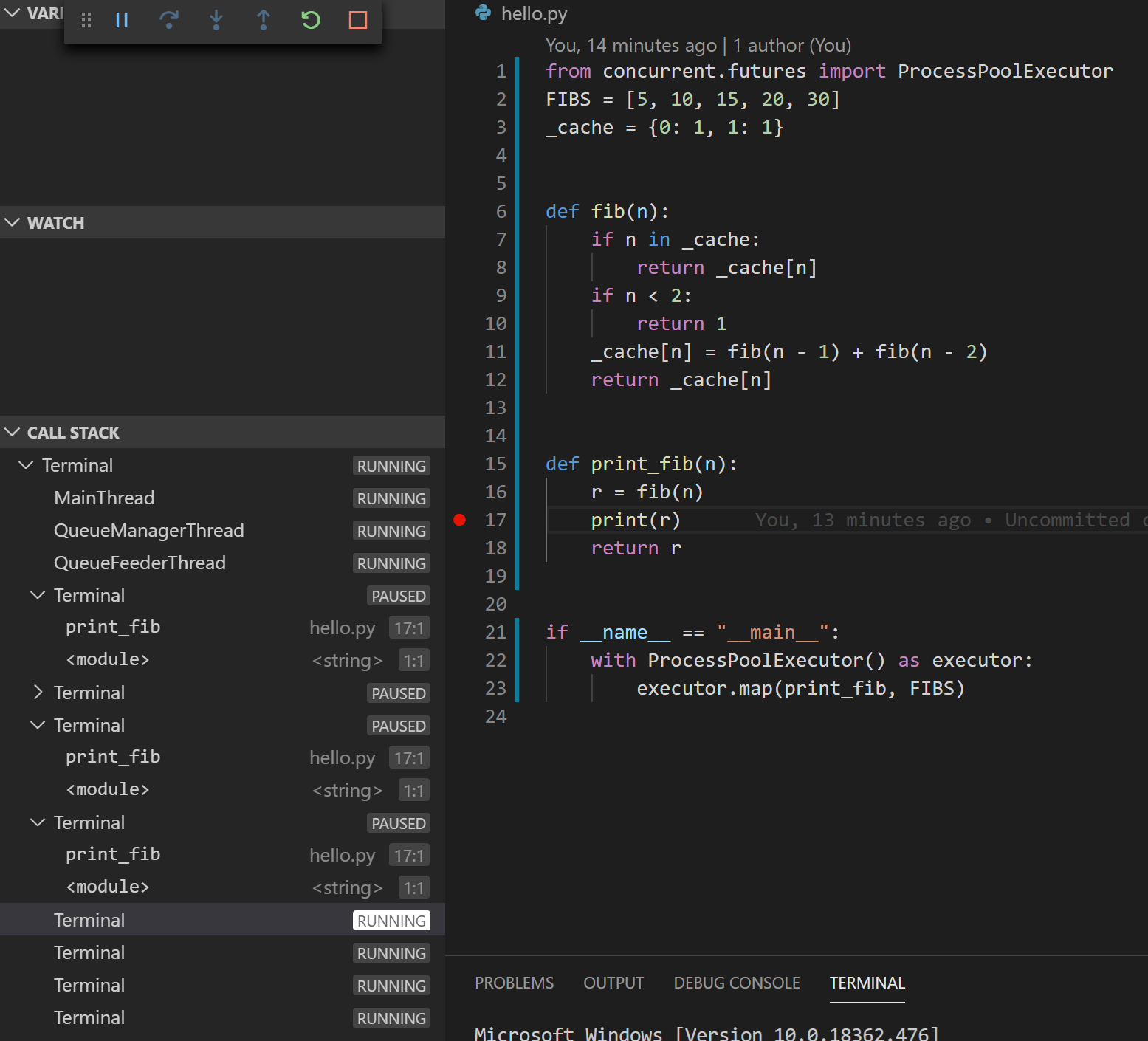This screenshot has width=1148, height=1041.
Task: Collapse the WATCH section
Action: click(12, 222)
